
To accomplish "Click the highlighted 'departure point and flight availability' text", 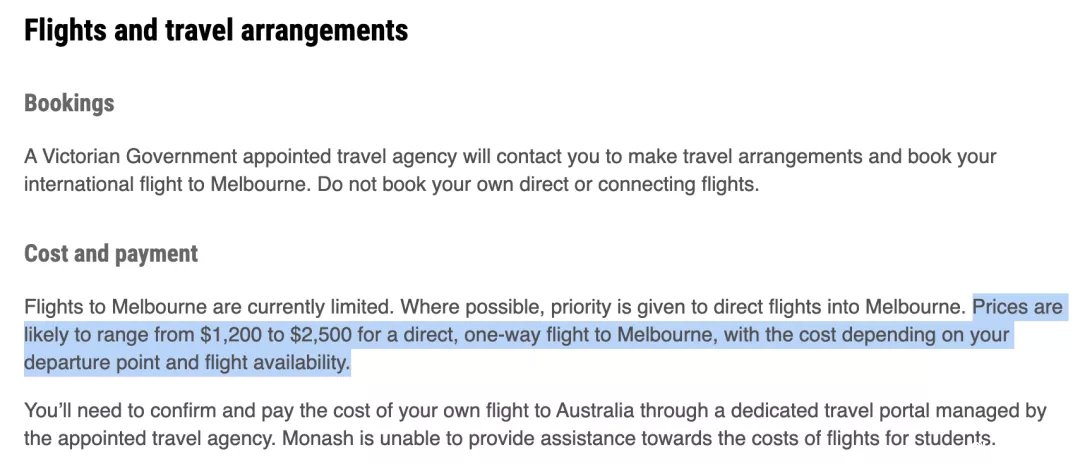I will [186, 363].
